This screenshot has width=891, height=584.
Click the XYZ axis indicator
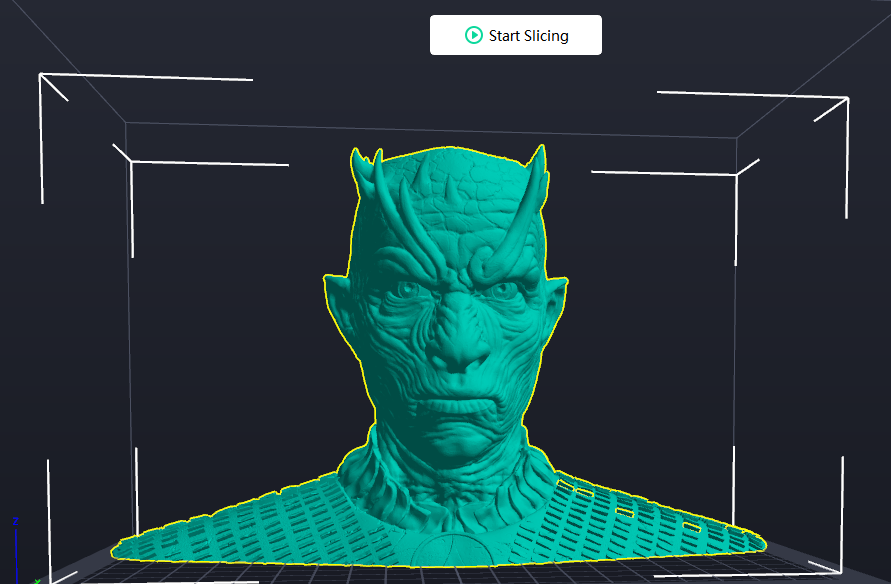click(23, 551)
